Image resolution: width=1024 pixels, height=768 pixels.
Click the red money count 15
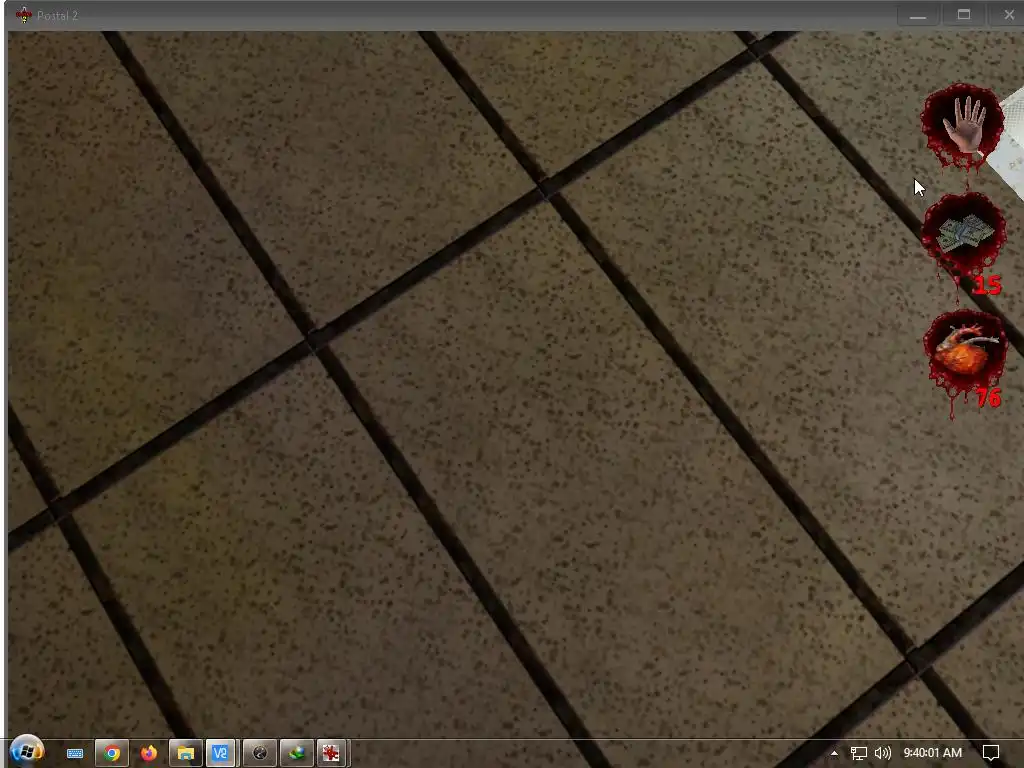point(987,285)
